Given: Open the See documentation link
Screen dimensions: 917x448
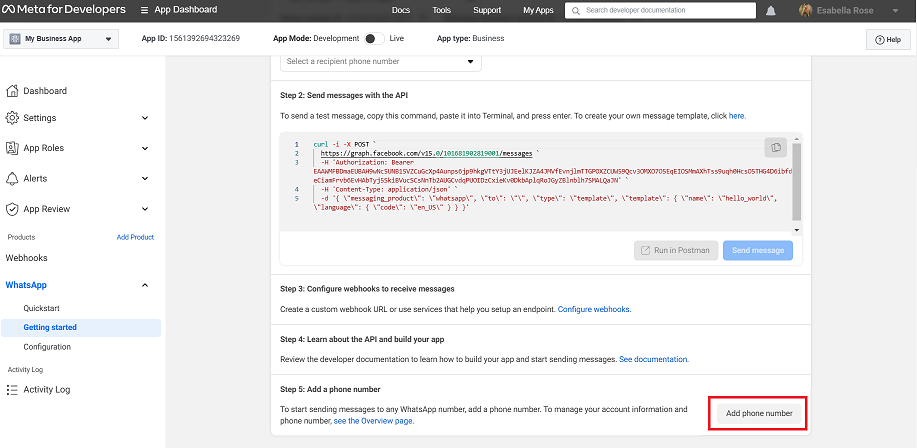Looking at the screenshot, I should pyautogui.click(x=654, y=359).
